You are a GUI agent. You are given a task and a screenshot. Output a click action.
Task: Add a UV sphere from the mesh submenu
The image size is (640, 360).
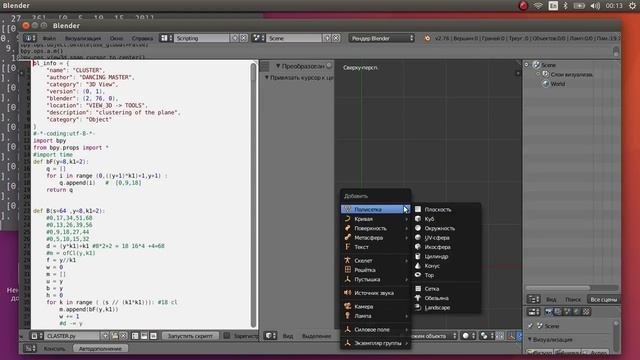[x=446, y=238]
